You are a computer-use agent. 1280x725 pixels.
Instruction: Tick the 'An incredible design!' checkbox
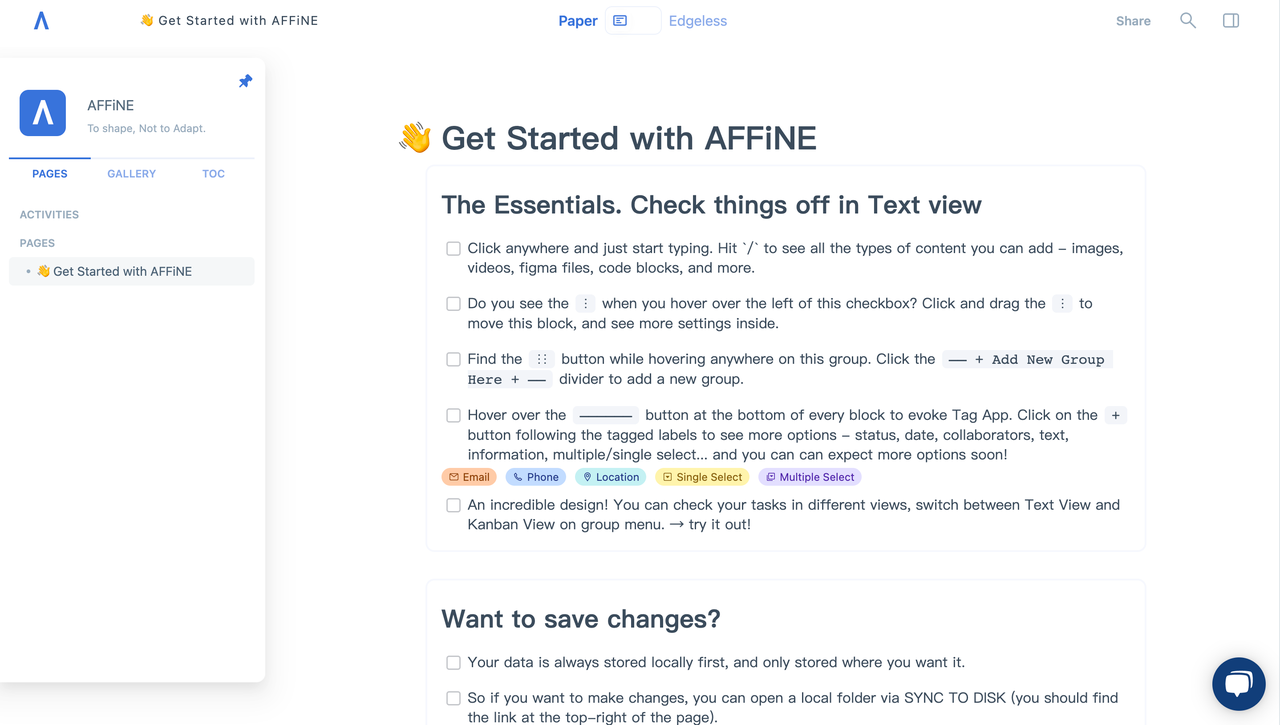(x=453, y=505)
